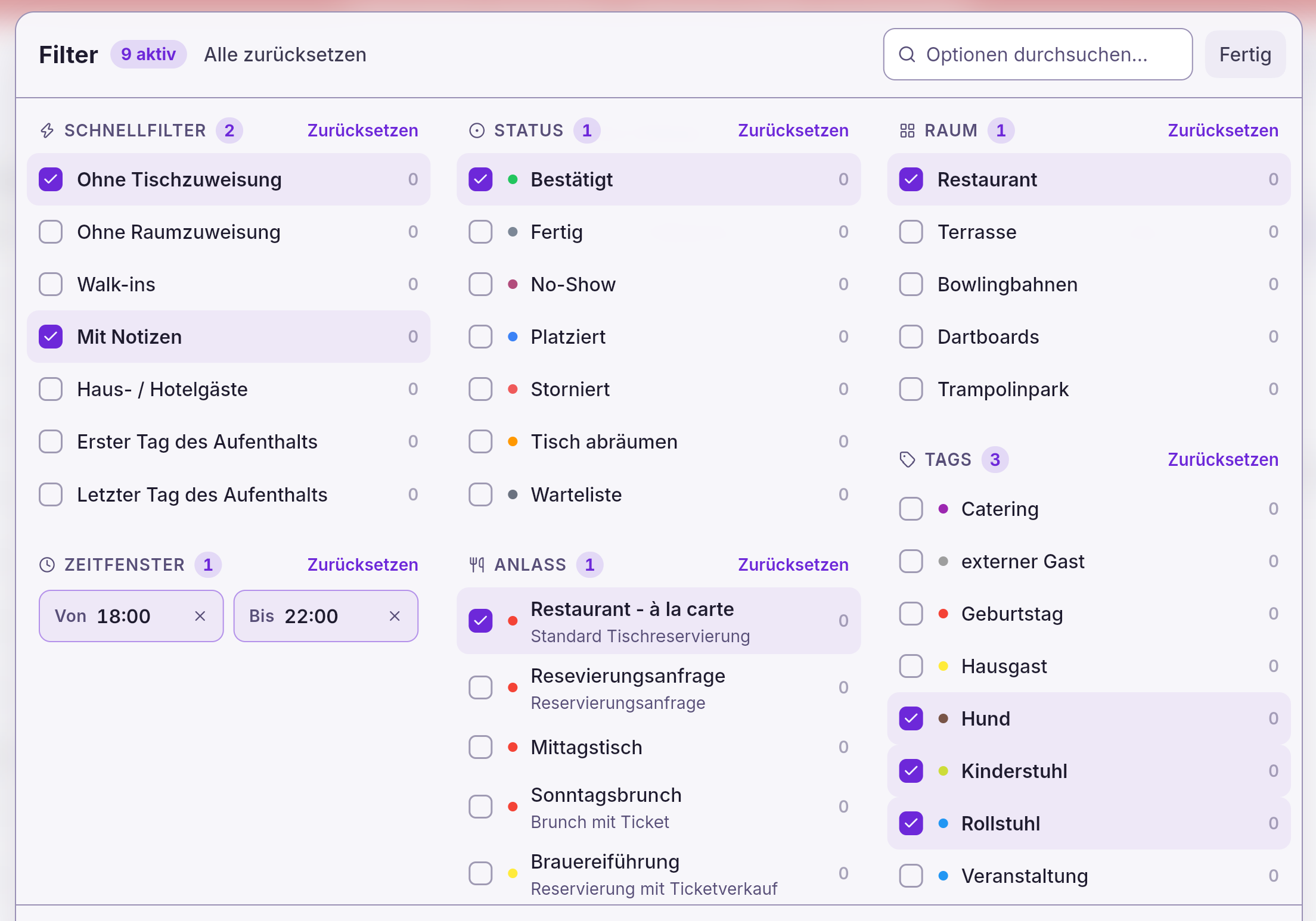Viewport: 1316px width, 921px height.
Task: Enable Ohne Raumzuweisung checkbox
Action: [x=51, y=232]
